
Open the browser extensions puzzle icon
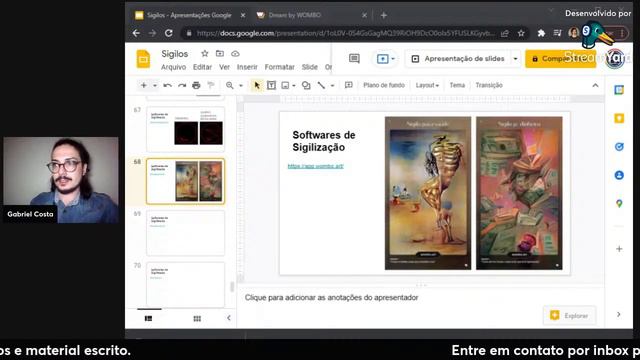(541, 33)
